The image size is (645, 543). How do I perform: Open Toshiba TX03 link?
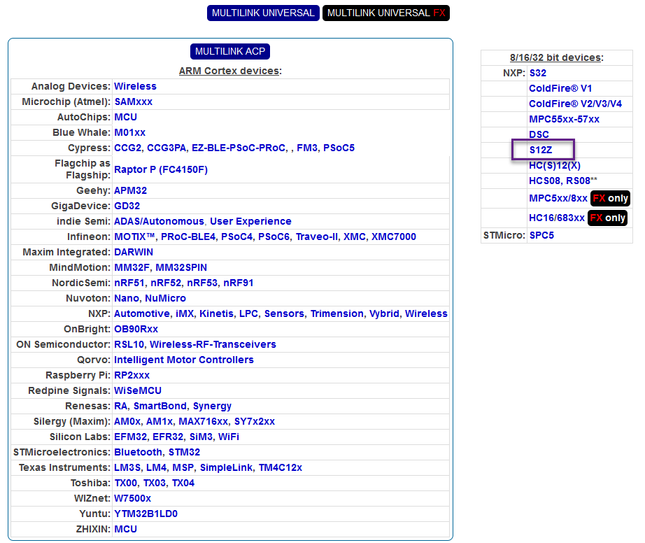[x=154, y=483]
